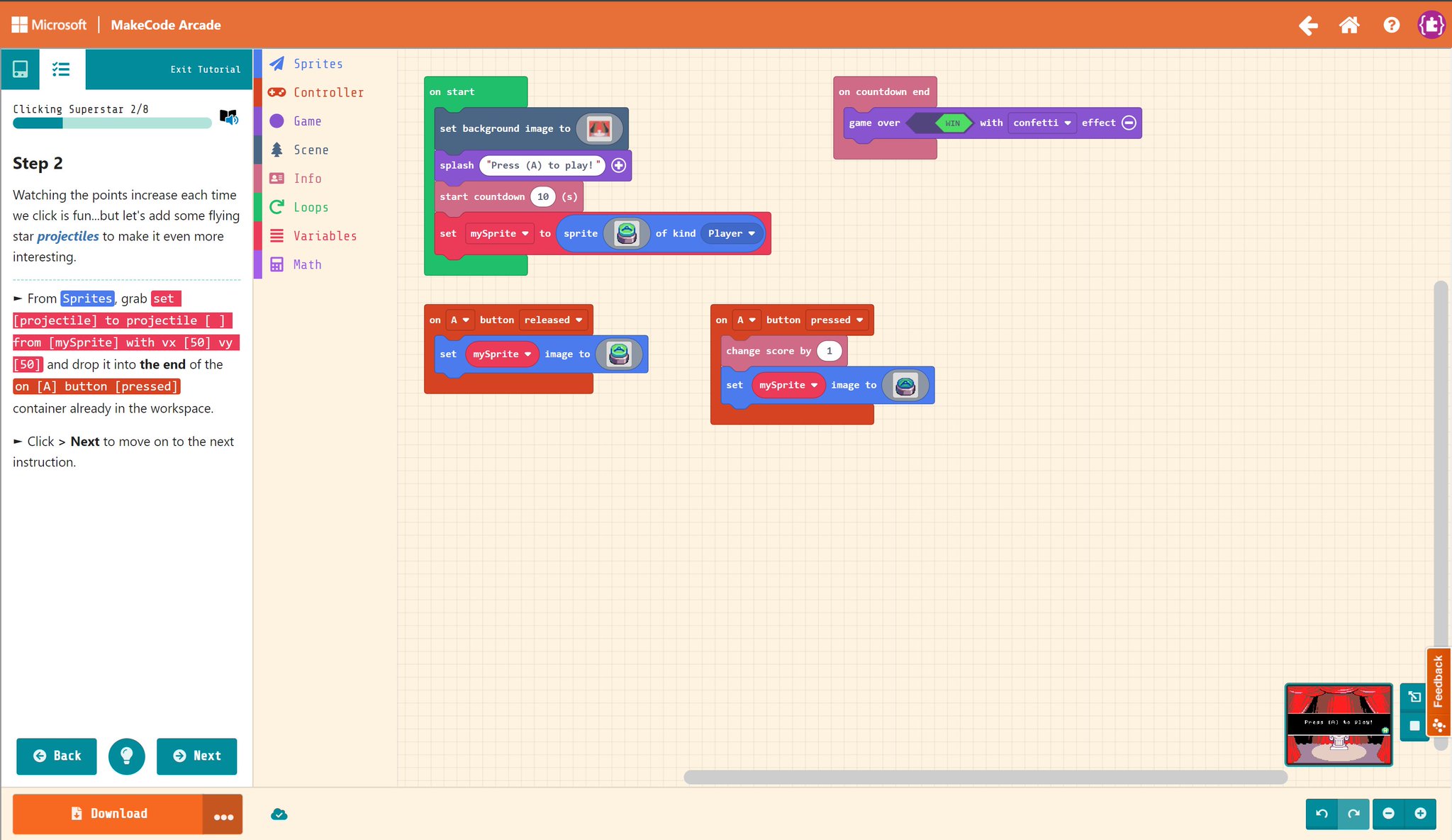Open the hint lightbulb button
This screenshot has width=1452, height=840.
[127, 756]
